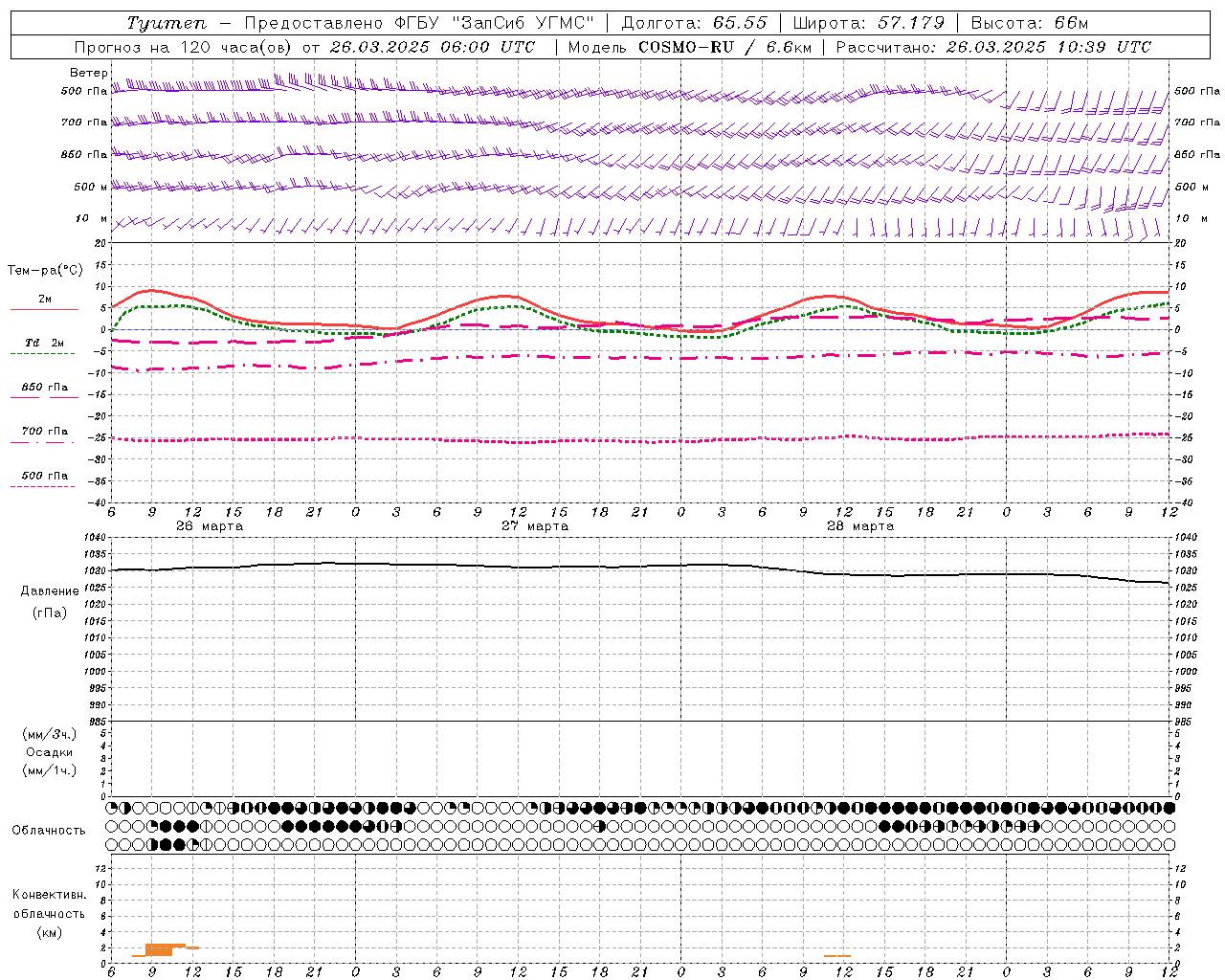Click the "26 марта" date label
Viewport: 1225px width, 980px height.
point(210,526)
